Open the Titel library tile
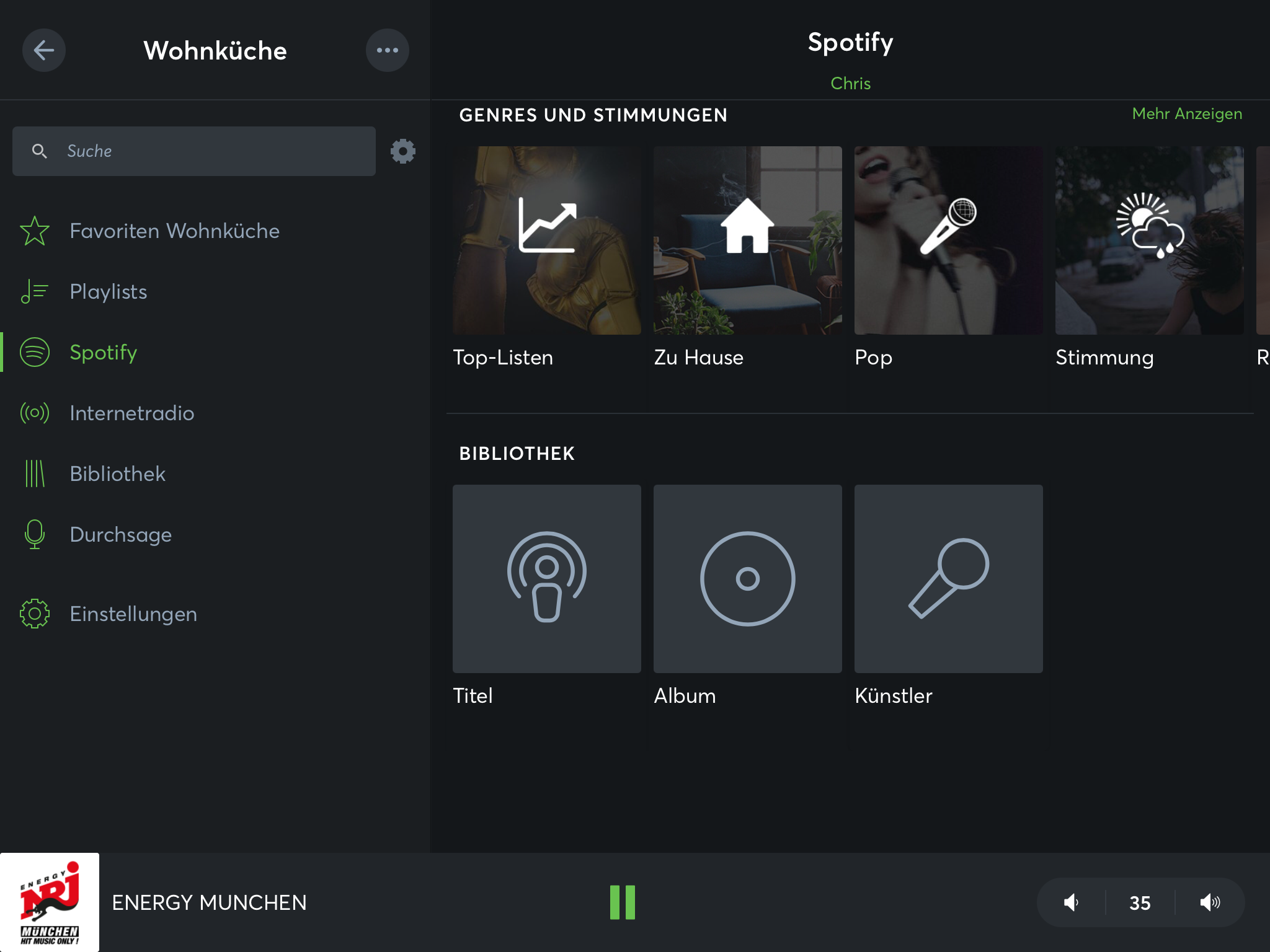1270x952 pixels. pos(546,579)
